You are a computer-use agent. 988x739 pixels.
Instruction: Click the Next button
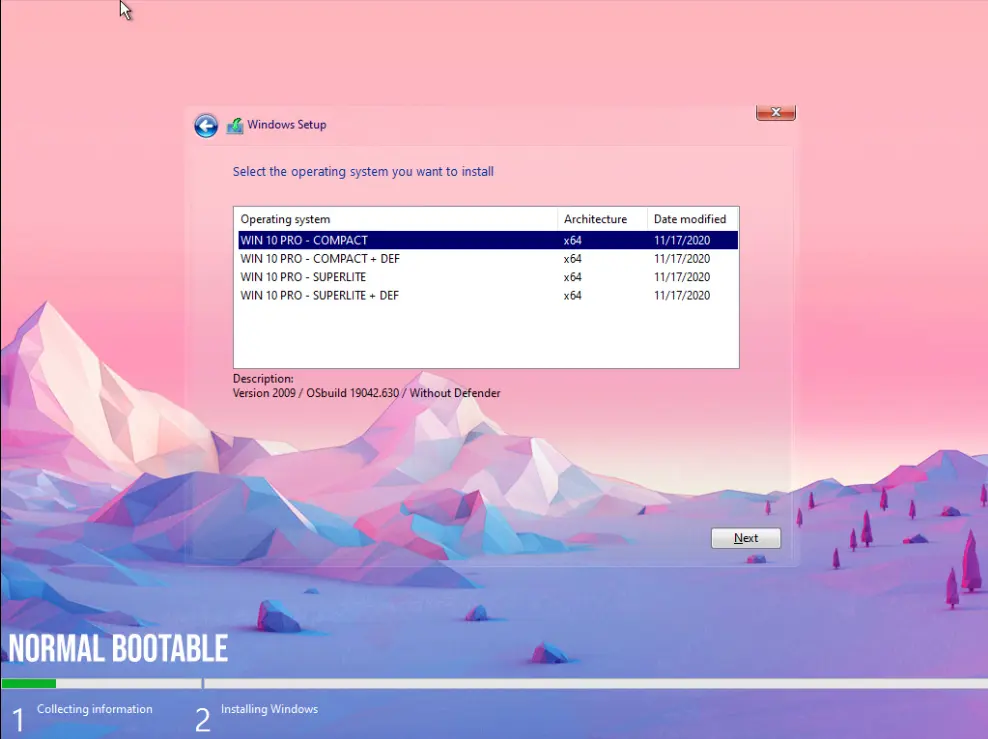pyautogui.click(x=746, y=538)
